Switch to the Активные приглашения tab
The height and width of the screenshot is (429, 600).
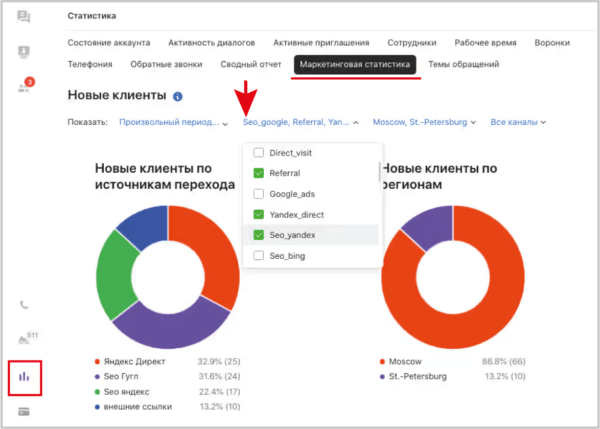321,43
